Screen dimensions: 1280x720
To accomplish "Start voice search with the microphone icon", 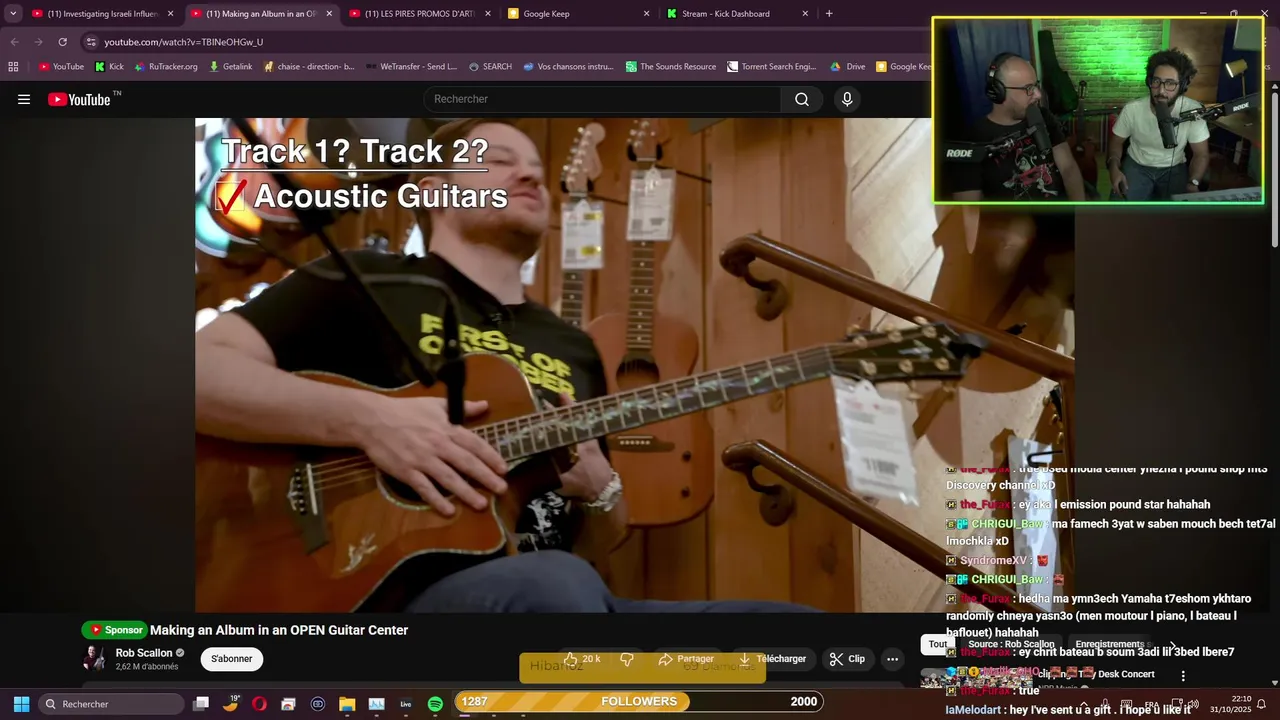I will click(847, 99).
